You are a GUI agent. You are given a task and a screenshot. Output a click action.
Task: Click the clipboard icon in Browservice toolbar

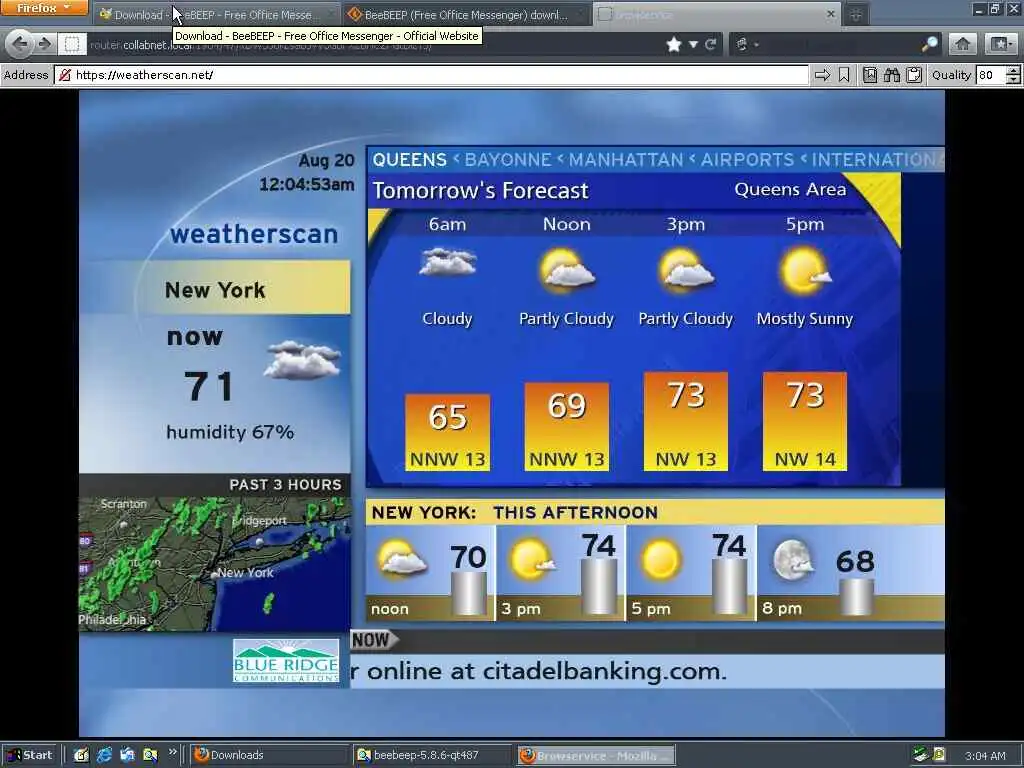coord(914,75)
